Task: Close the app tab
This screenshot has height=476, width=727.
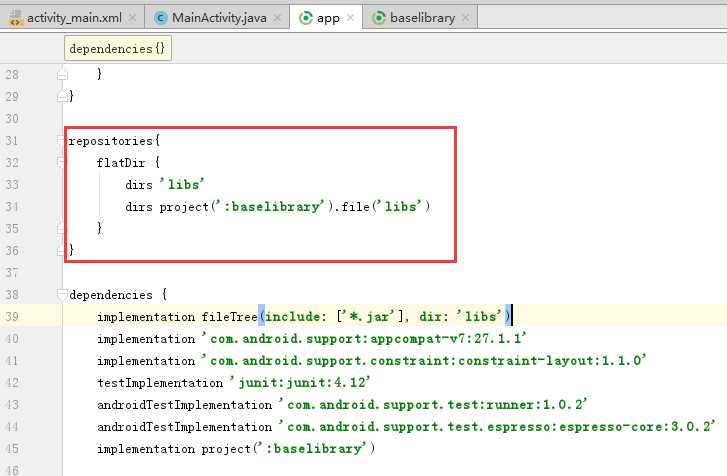Action: tap(351, 18)
